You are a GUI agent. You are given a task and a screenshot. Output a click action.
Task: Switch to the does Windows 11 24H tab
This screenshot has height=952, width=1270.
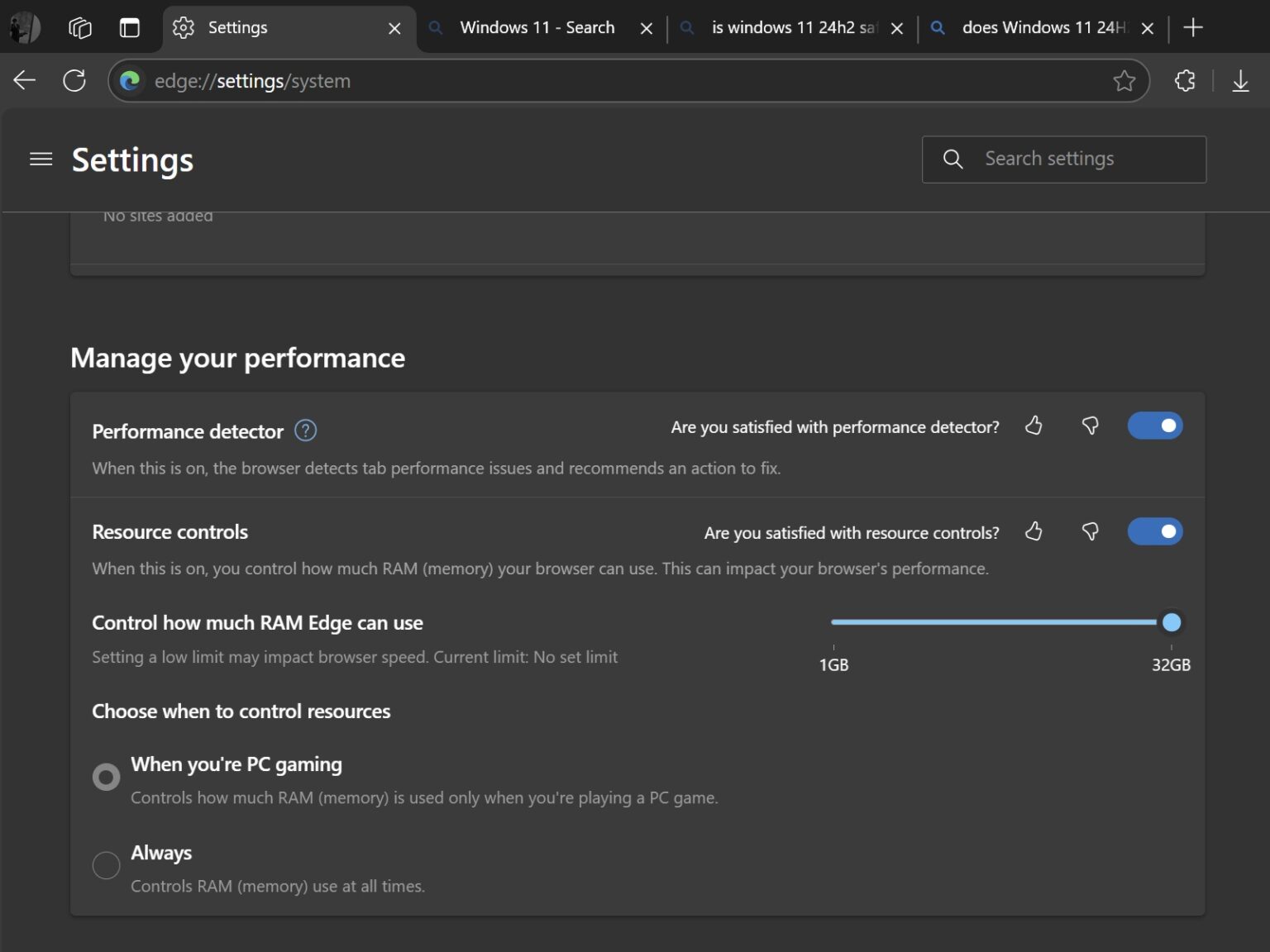1042,27
